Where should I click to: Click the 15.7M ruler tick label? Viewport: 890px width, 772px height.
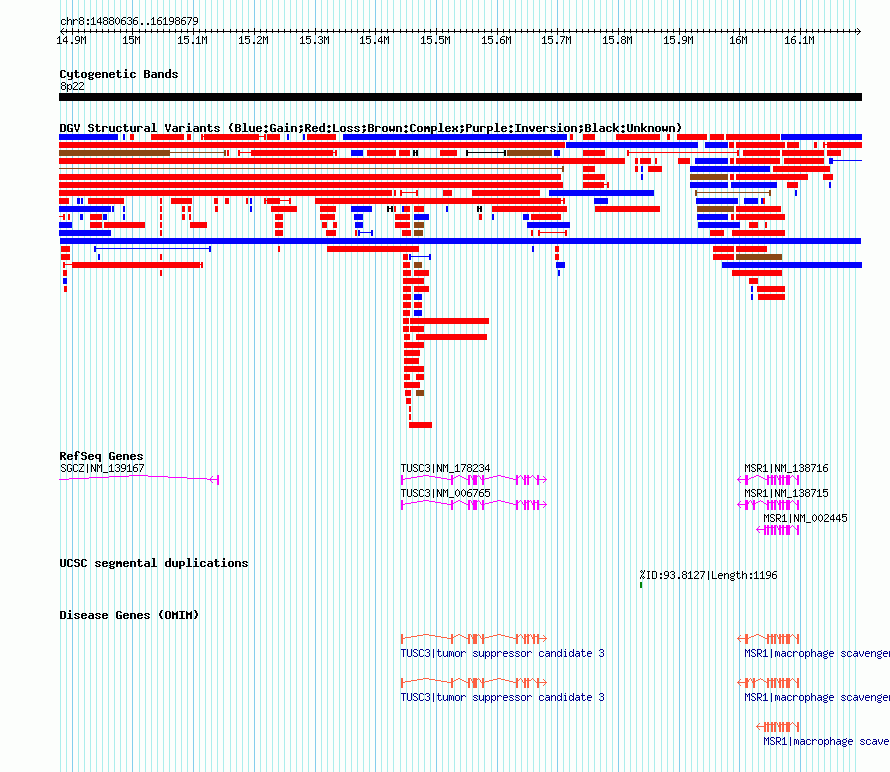coord(556,40)
